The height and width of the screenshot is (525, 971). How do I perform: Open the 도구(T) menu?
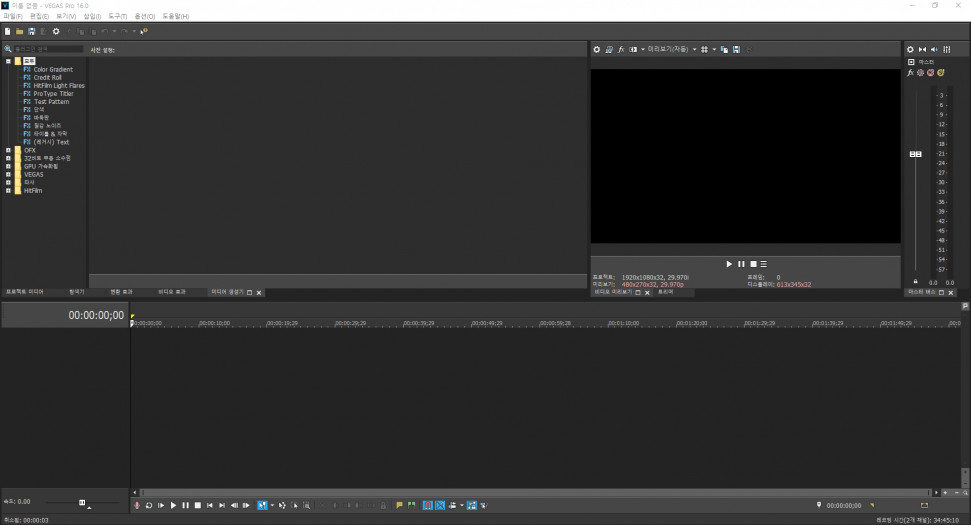coord(118,16)
